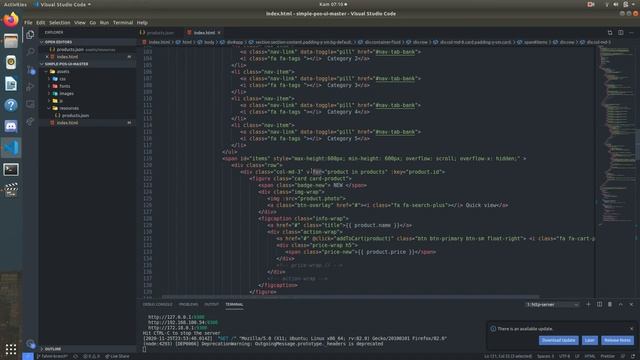Click the notifications bell in status bar
Image resolution: width=640 pixels, height=360 pixels.
point(633,356)
